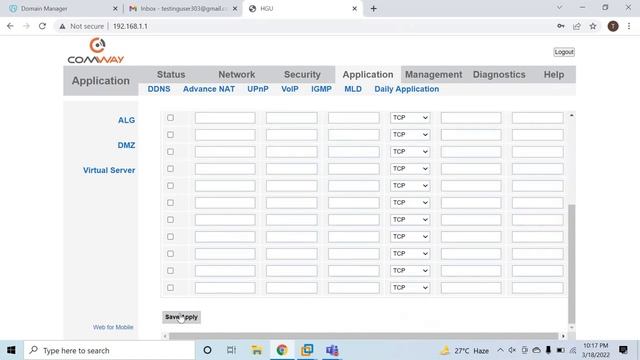
Task: Close the Inbox Gmail tab
Action: pos(235,9)
